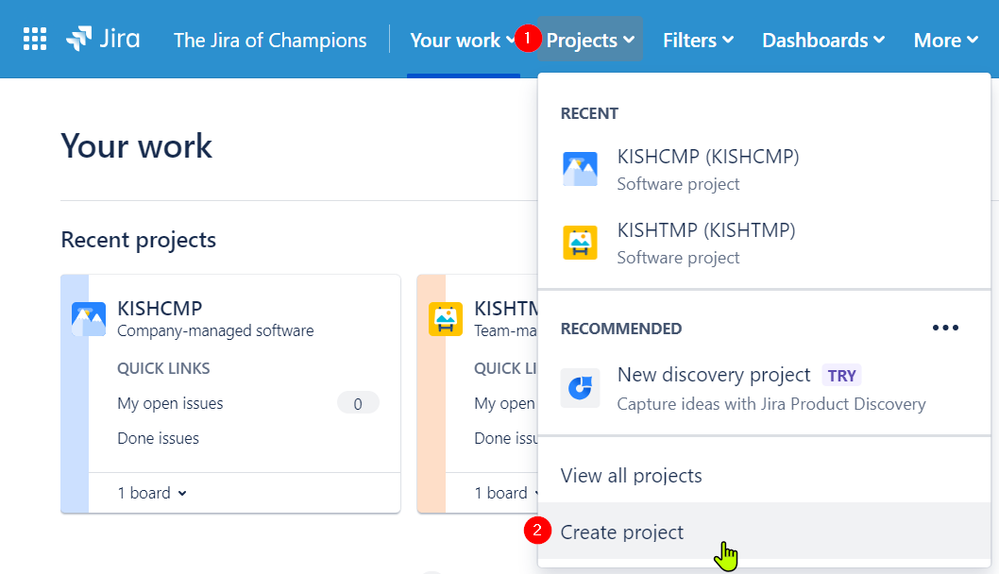Viewport: 999px width, 574px height.
Task: Click the Recent projects heading
Action: (x=138, y=240)
